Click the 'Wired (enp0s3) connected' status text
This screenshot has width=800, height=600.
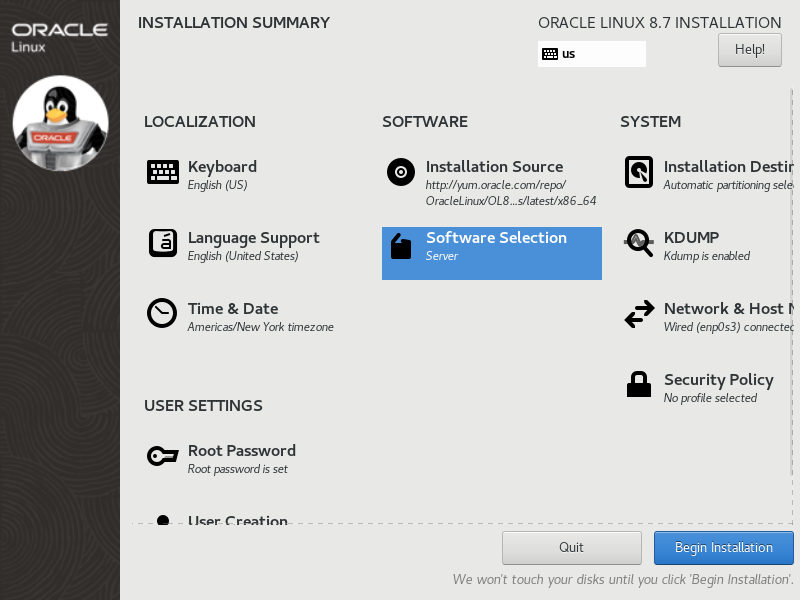pyautogui.click(x=729, y=327)
